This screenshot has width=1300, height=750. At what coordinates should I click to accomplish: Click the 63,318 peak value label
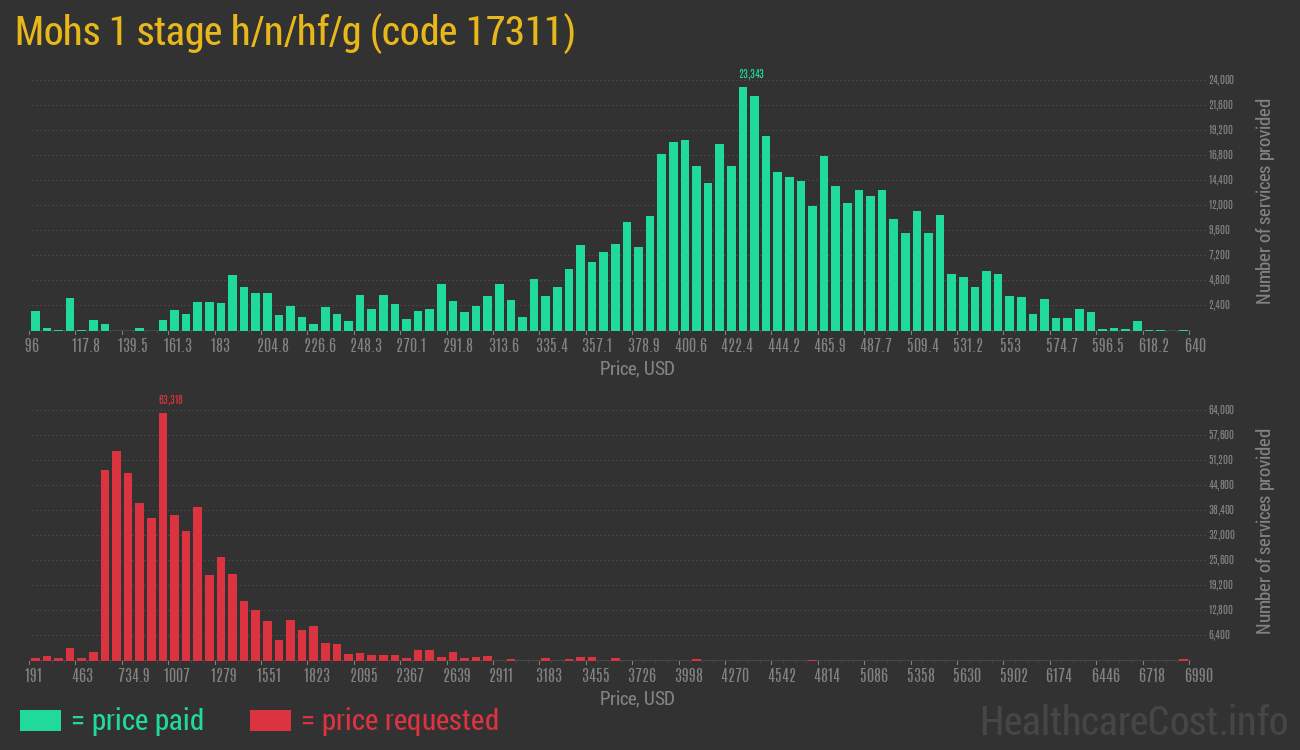170,400
